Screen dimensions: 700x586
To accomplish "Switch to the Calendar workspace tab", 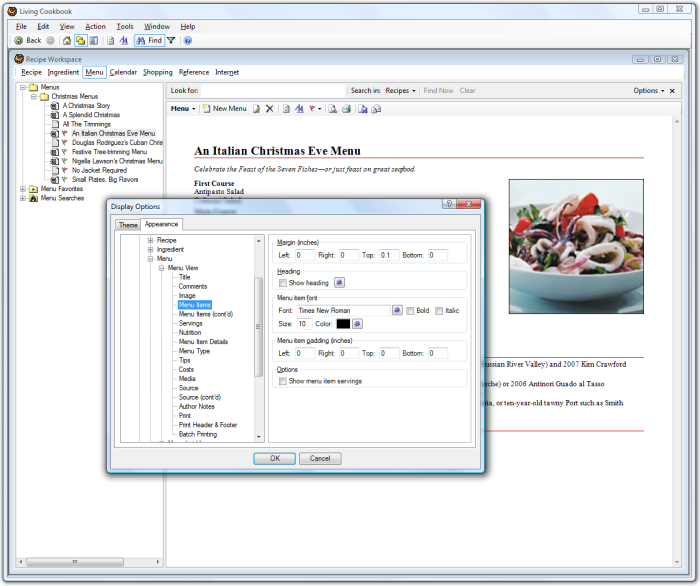I will pos(123,72).
